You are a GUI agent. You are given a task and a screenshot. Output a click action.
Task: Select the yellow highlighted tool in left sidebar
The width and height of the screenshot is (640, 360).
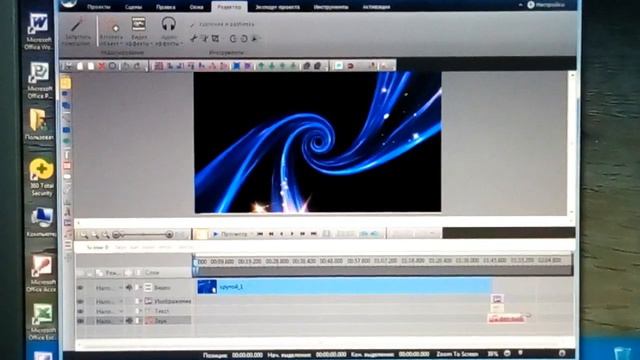coord(66,83)
